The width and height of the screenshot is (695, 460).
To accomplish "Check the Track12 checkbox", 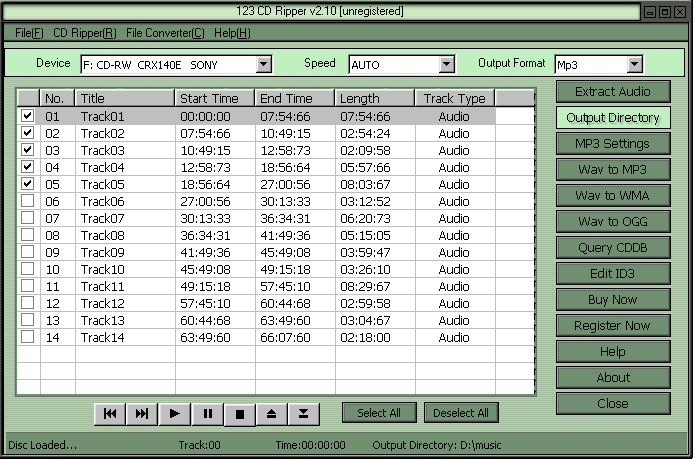I will point(27,303).
